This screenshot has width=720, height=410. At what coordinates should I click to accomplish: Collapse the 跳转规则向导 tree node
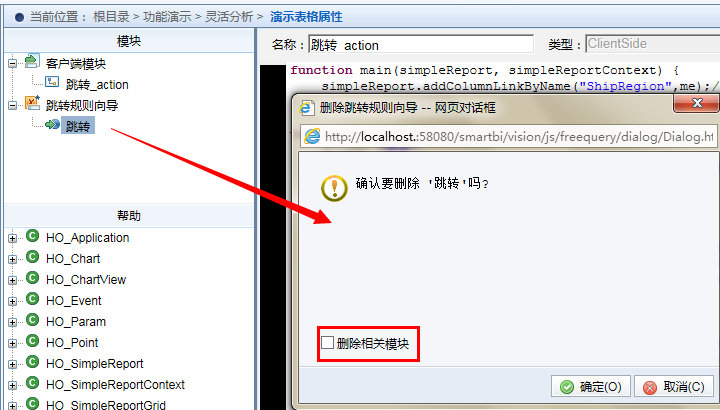click(12, 106)
